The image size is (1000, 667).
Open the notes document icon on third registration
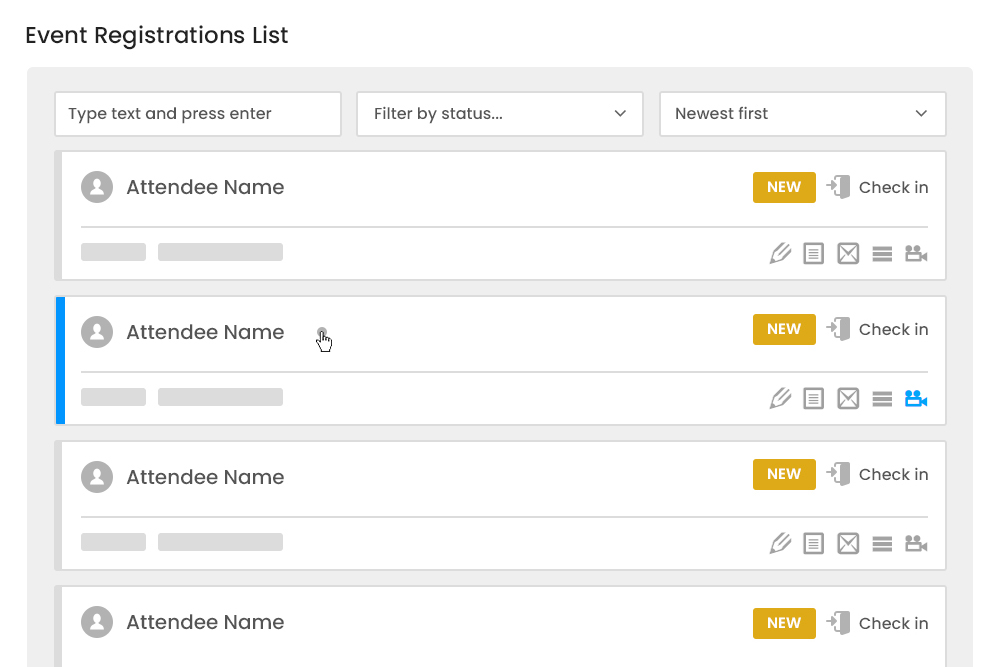click(x=813, y=543)
